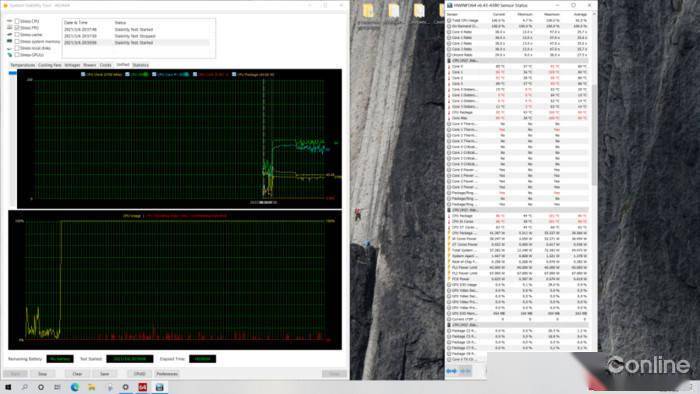Click the HWiNFO blue arrows icon

point(452,371)
